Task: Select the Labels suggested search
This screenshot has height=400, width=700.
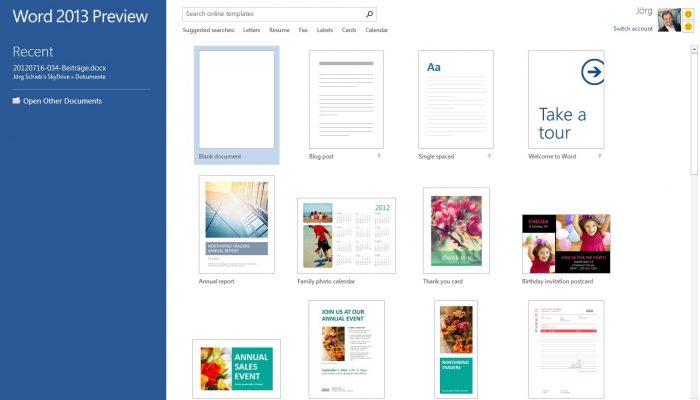Action: point(325,30)
